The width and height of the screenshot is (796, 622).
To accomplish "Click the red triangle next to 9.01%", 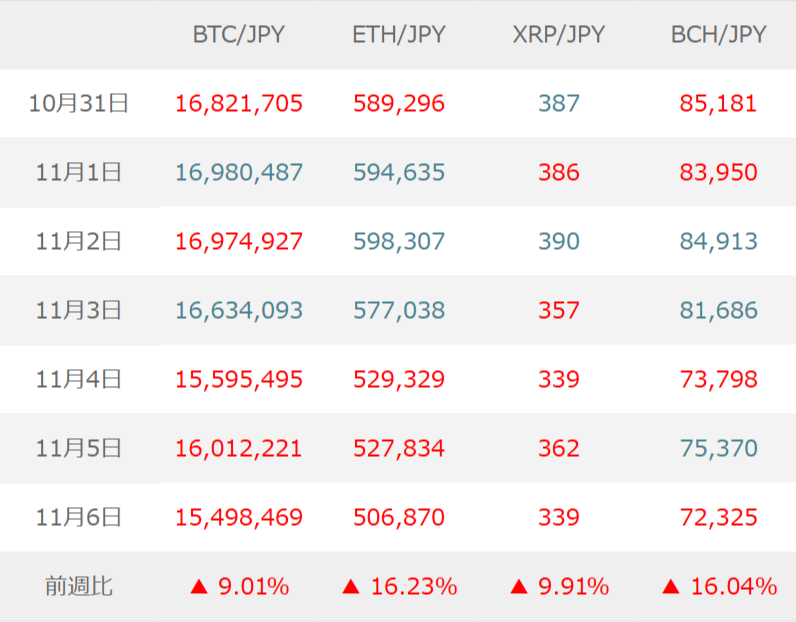I will coord(198,587).
